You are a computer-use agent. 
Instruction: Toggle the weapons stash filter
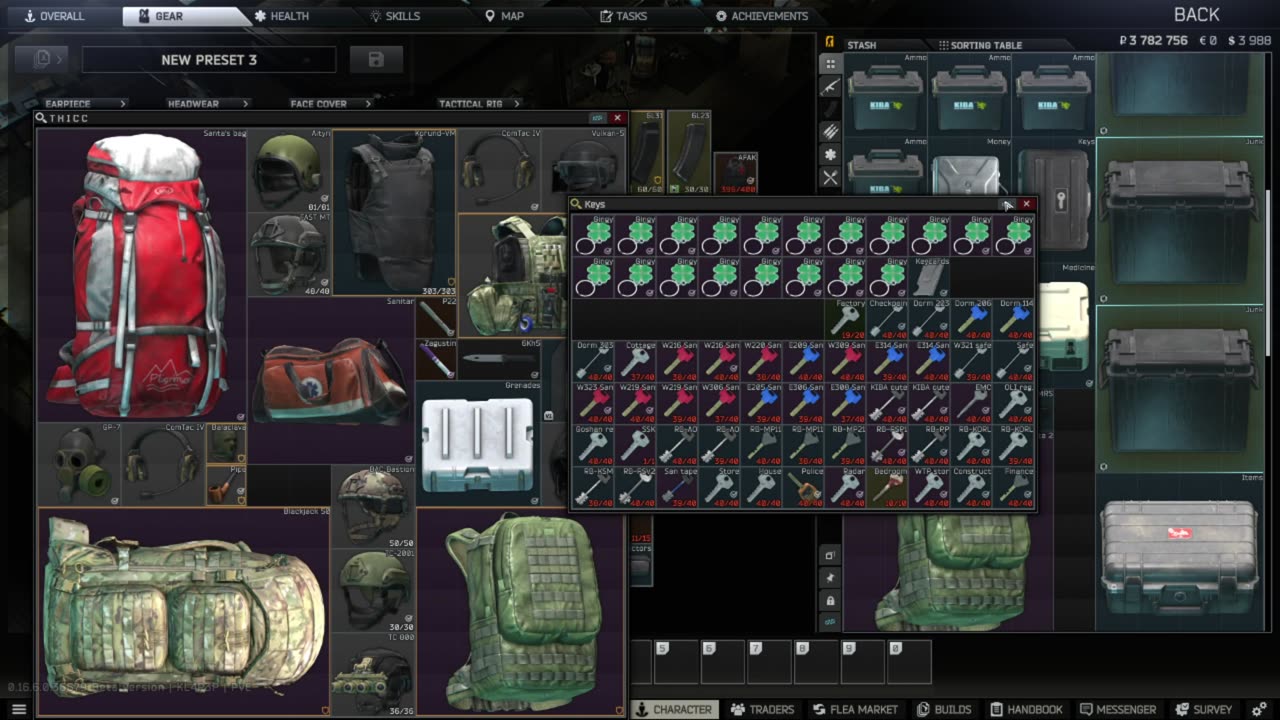coord(830,87)
